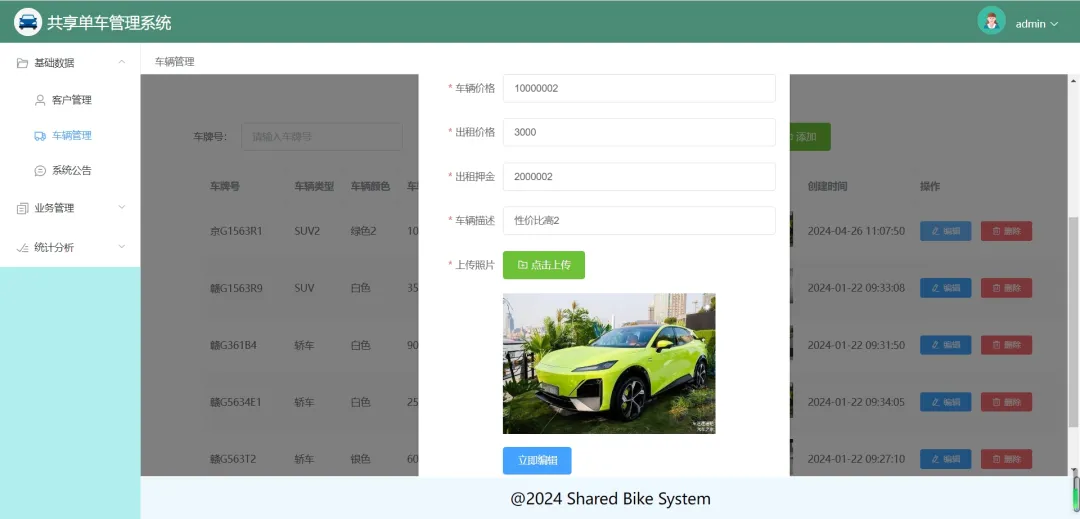The image size is (1080, 519).
Task: Click the green 点击上传 button
Action: [543, 265]
